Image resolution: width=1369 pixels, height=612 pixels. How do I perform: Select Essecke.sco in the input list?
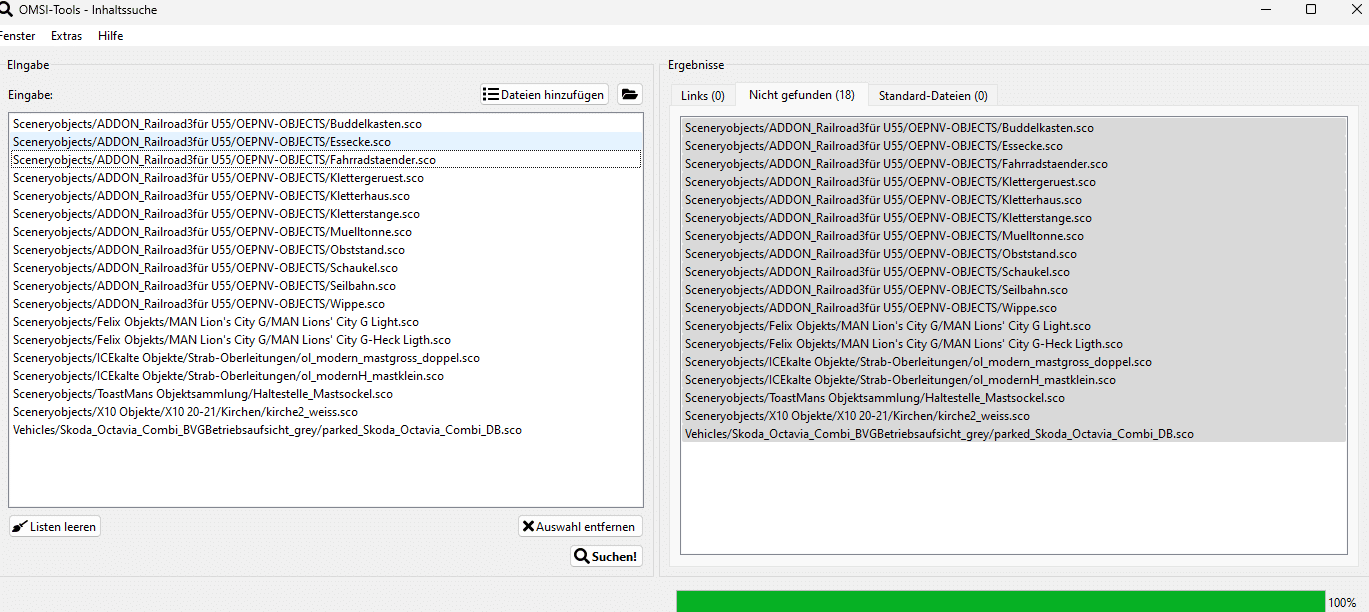point(202,142)
